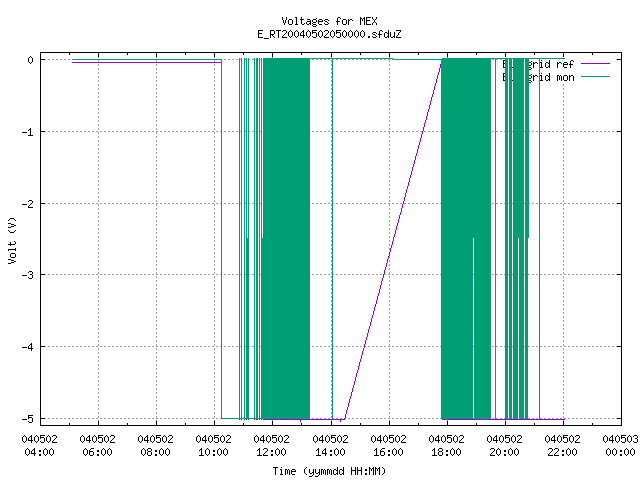Click the "grid ref" legend label
The width and height of the screenshot is (640, 480).
551,64
